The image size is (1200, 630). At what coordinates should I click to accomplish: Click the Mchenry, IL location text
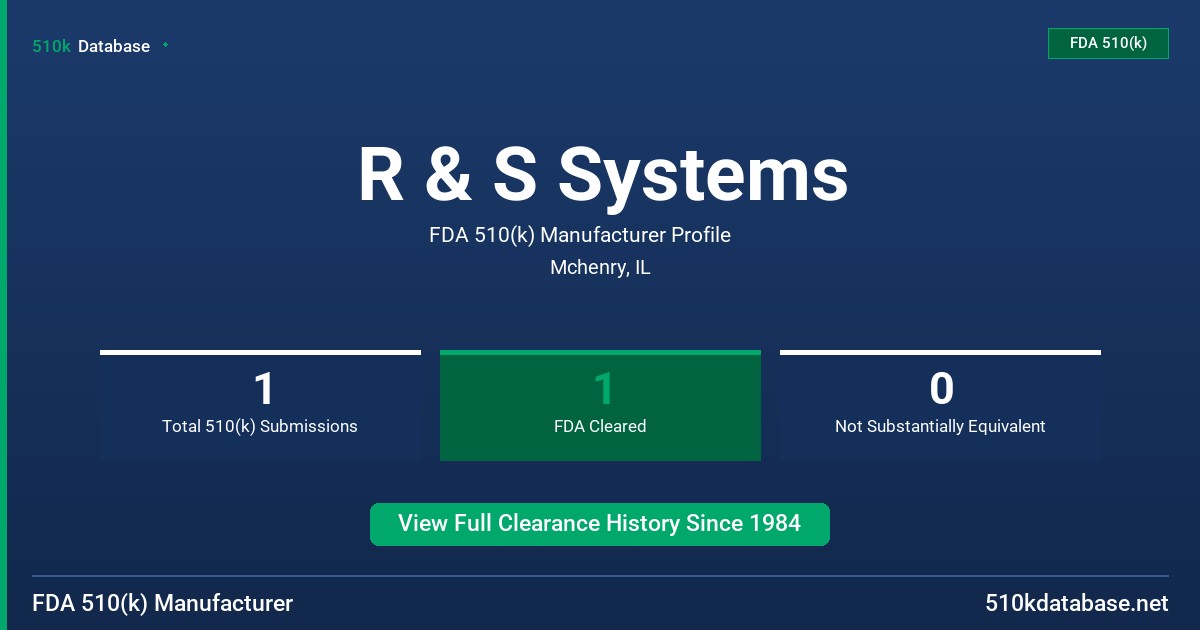[x=600, y=268]
